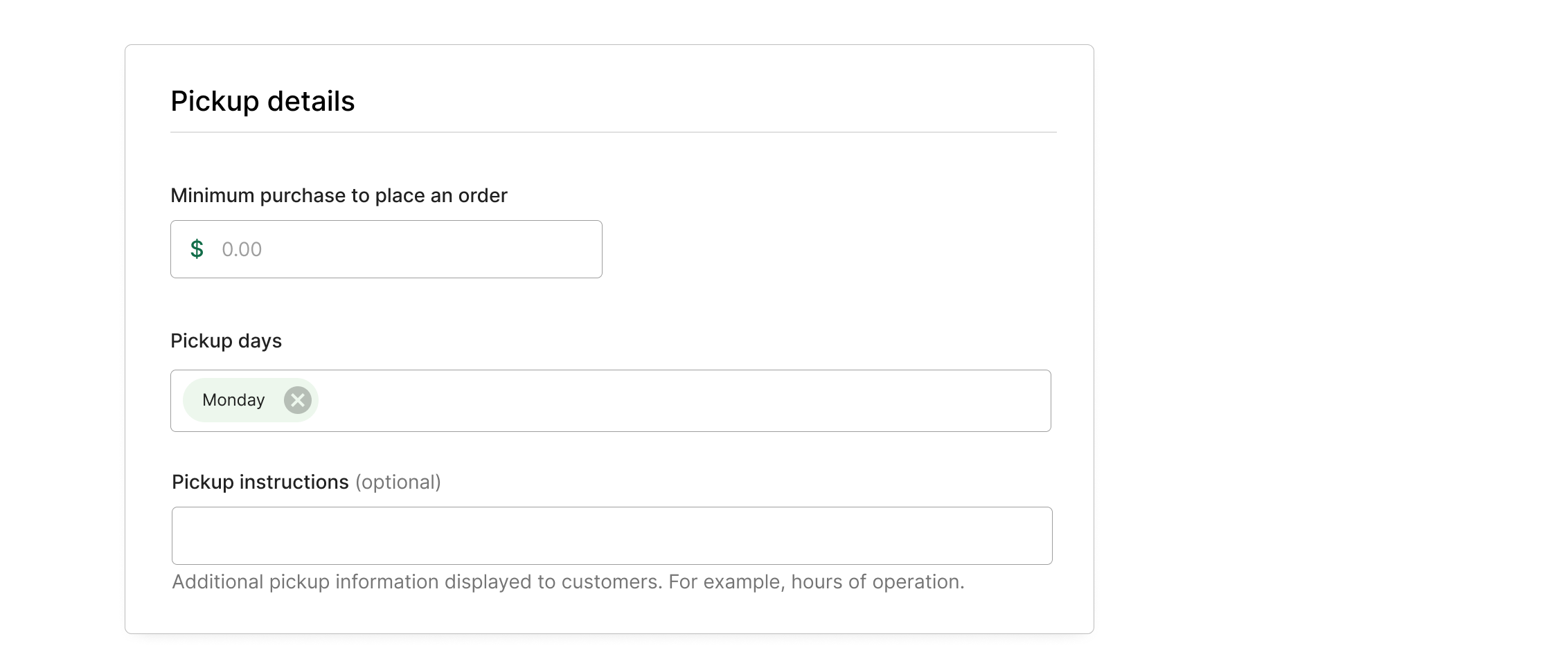Click the word Pickup in the heading
The image size is (1568, 659).
click(x=215, y=101)
